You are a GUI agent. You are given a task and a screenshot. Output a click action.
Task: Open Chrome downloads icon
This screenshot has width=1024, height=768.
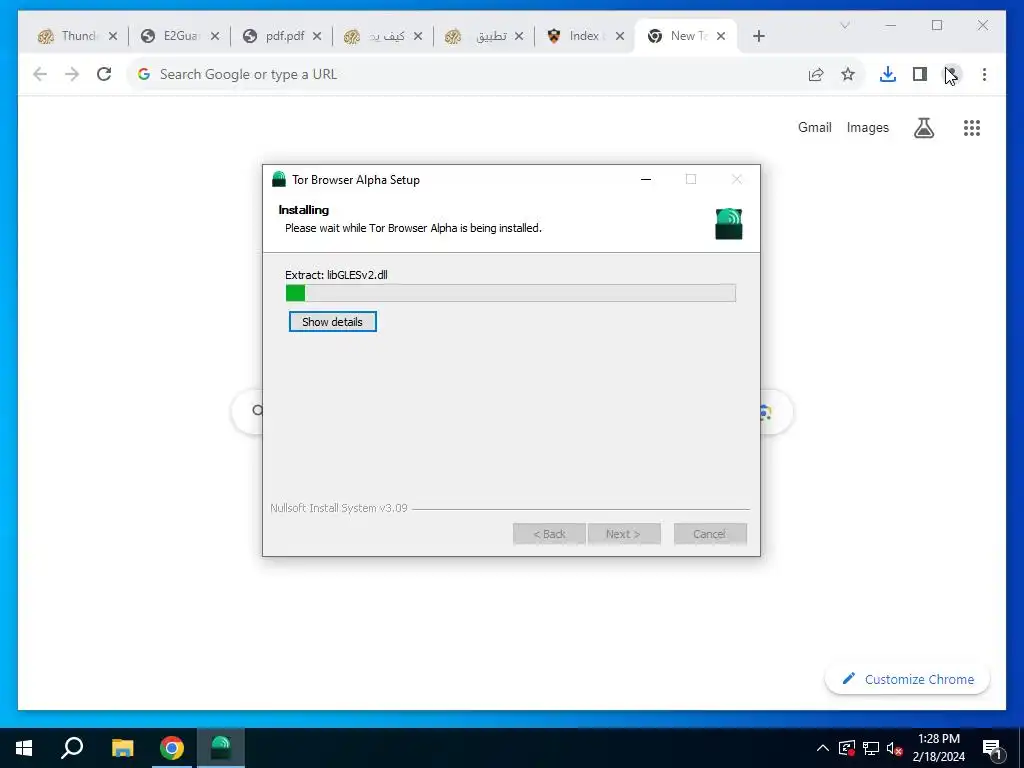point(888,74)
